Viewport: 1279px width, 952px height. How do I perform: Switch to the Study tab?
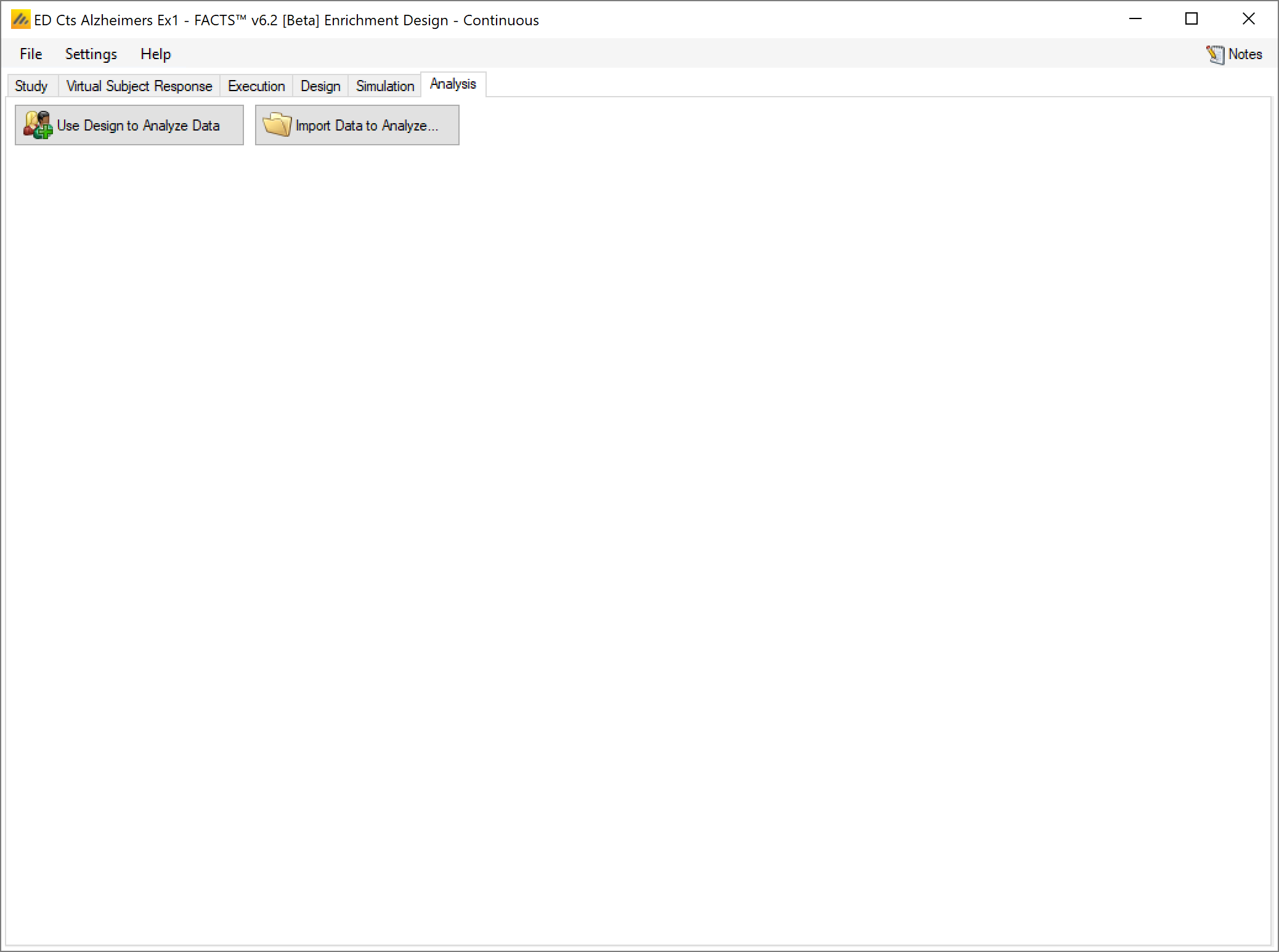click(31, 86)
